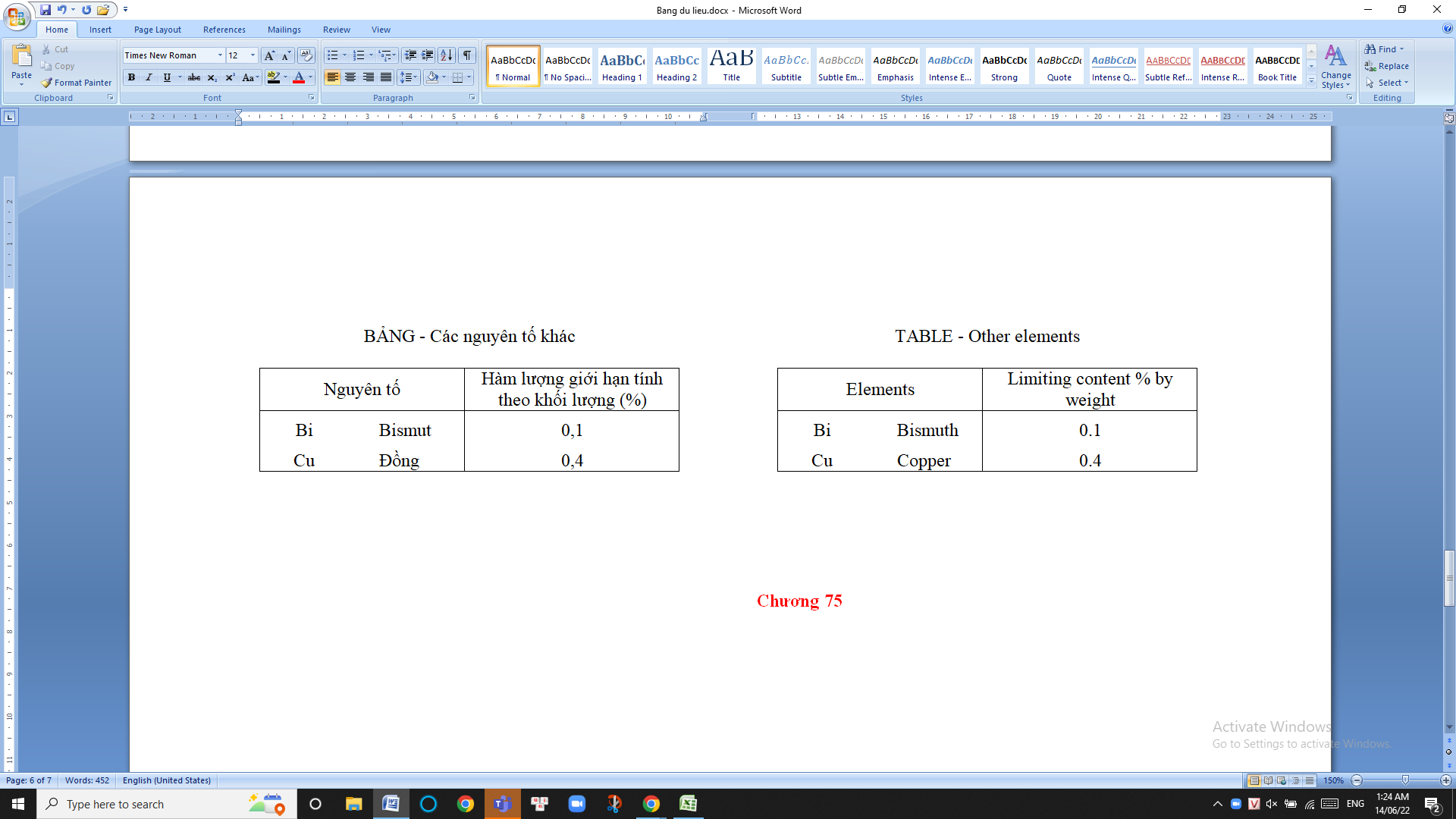The image size is (1456, 819).
Task: Click the Increase Indent icon
Action: (428, 55)
